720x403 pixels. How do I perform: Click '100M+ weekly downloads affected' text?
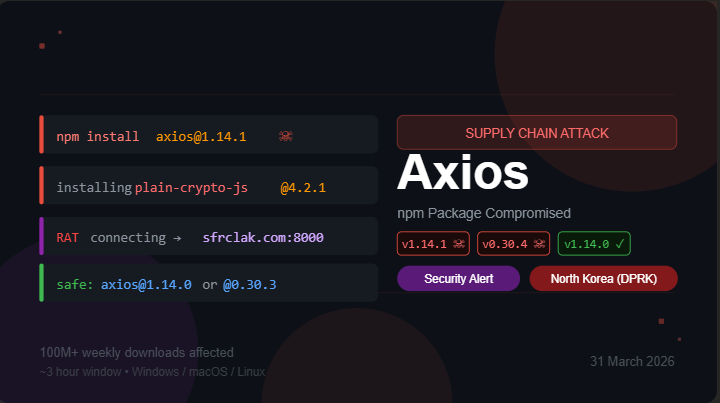pyautogui.click(x=136, y=352)
